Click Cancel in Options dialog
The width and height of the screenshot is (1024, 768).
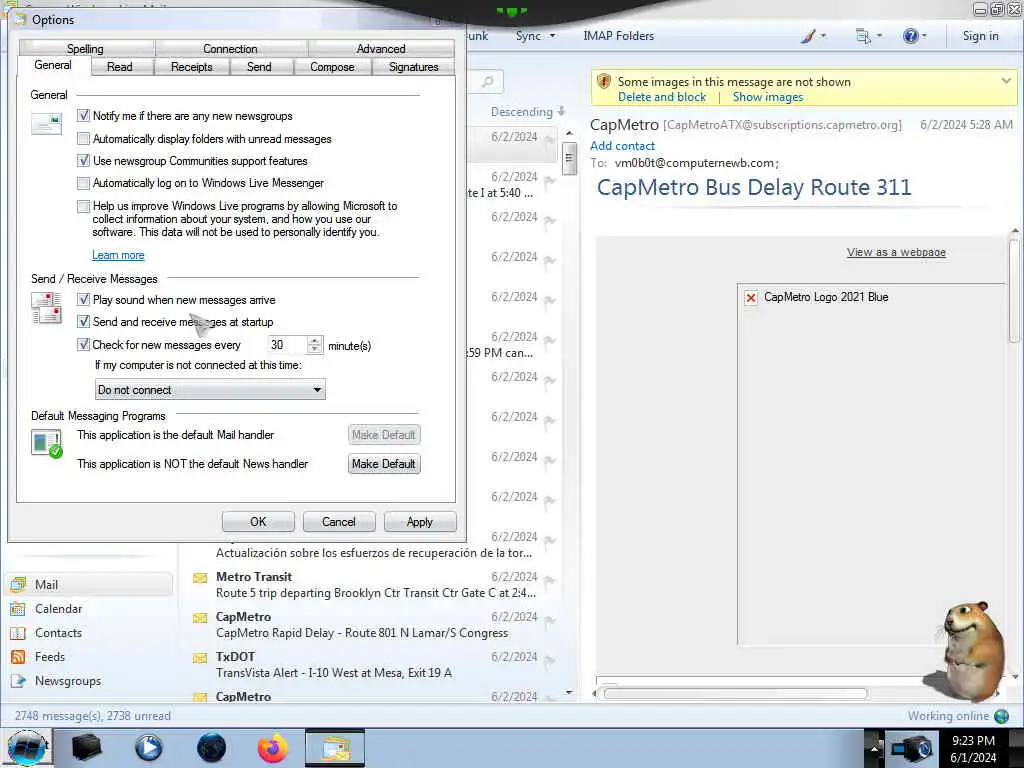[x=339, y=522]
